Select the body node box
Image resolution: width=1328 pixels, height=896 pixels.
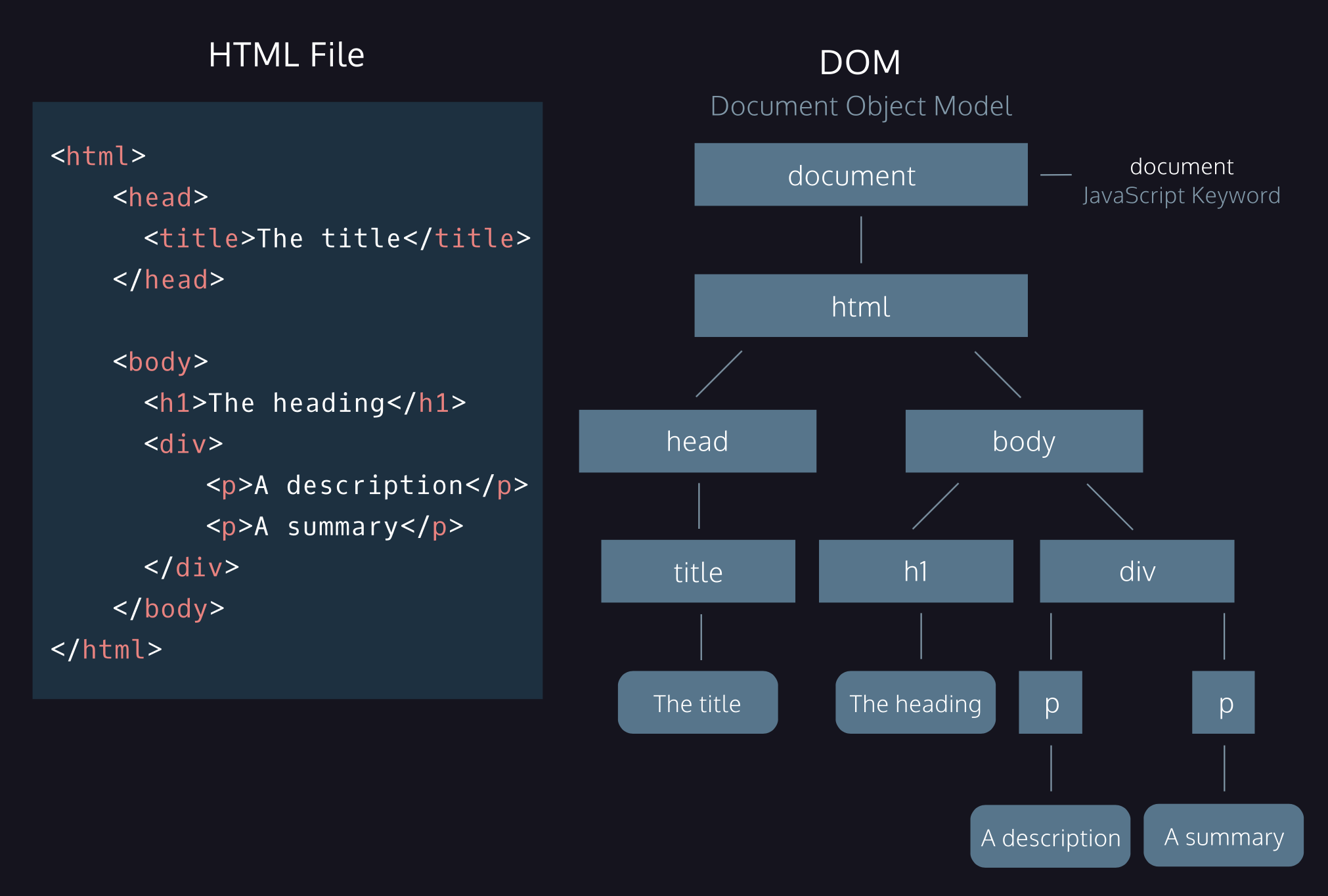[x=1023, y=441]
